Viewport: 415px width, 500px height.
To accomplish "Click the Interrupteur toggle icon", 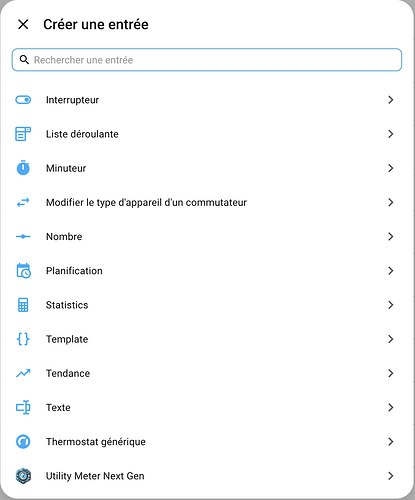I will (23, 100).
